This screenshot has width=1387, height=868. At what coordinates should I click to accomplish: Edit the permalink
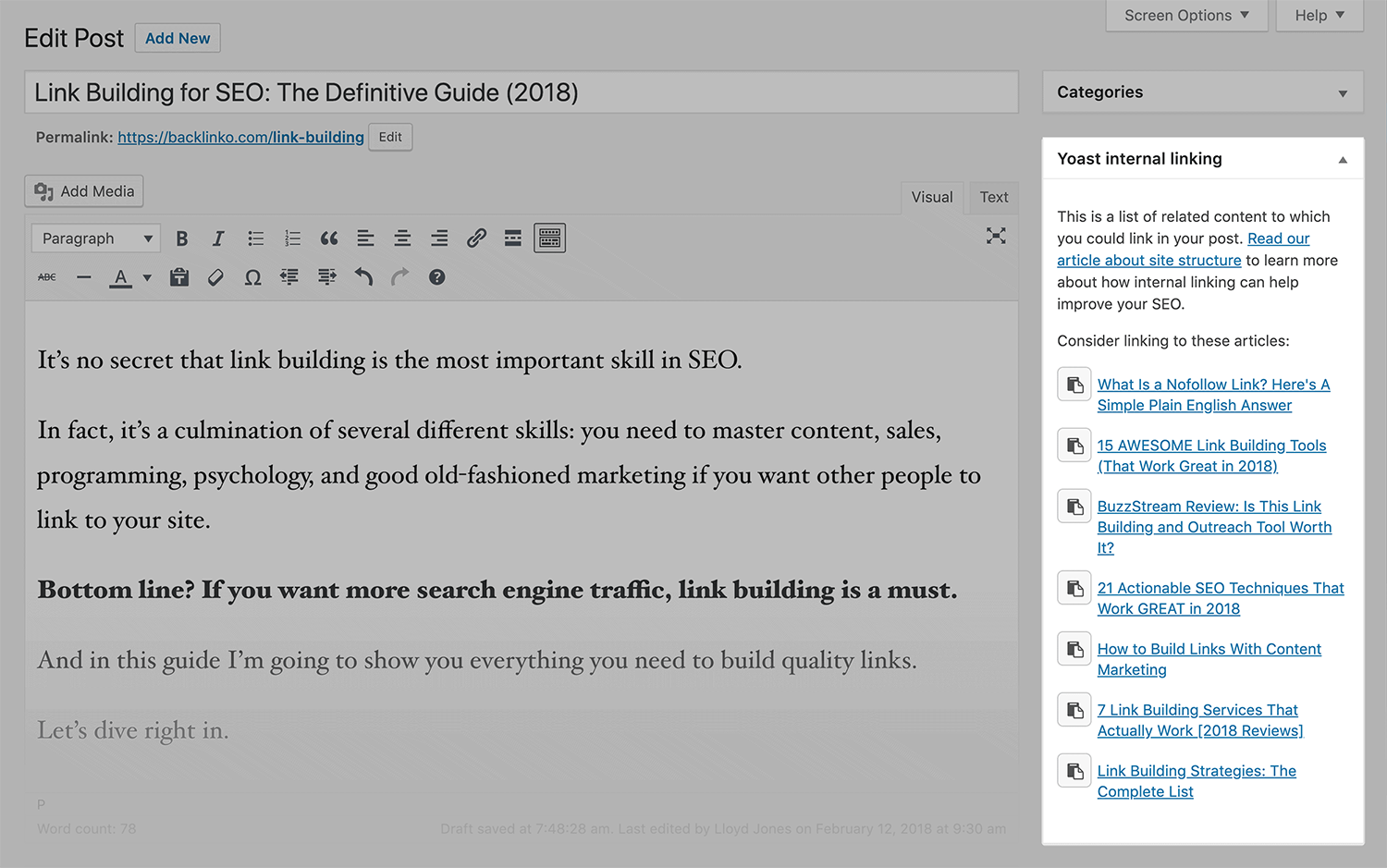[x=390, y=137]
